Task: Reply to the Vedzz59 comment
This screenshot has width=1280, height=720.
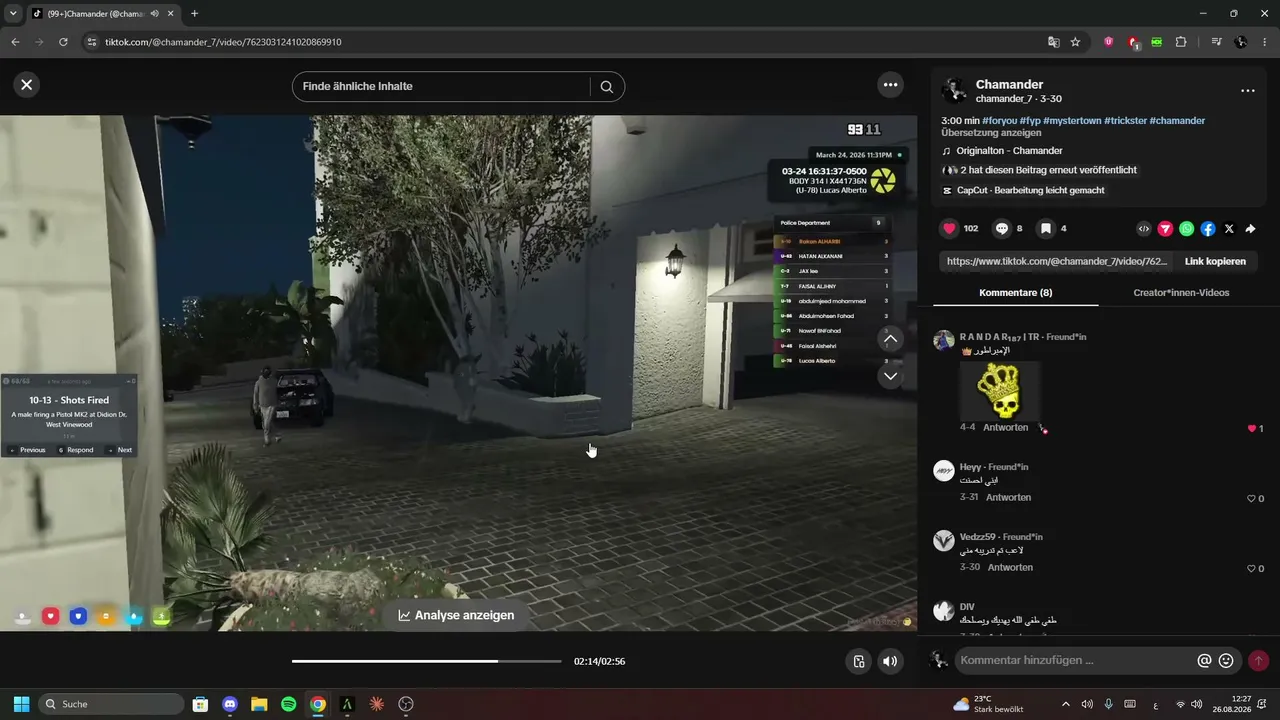Action: 1010,567
